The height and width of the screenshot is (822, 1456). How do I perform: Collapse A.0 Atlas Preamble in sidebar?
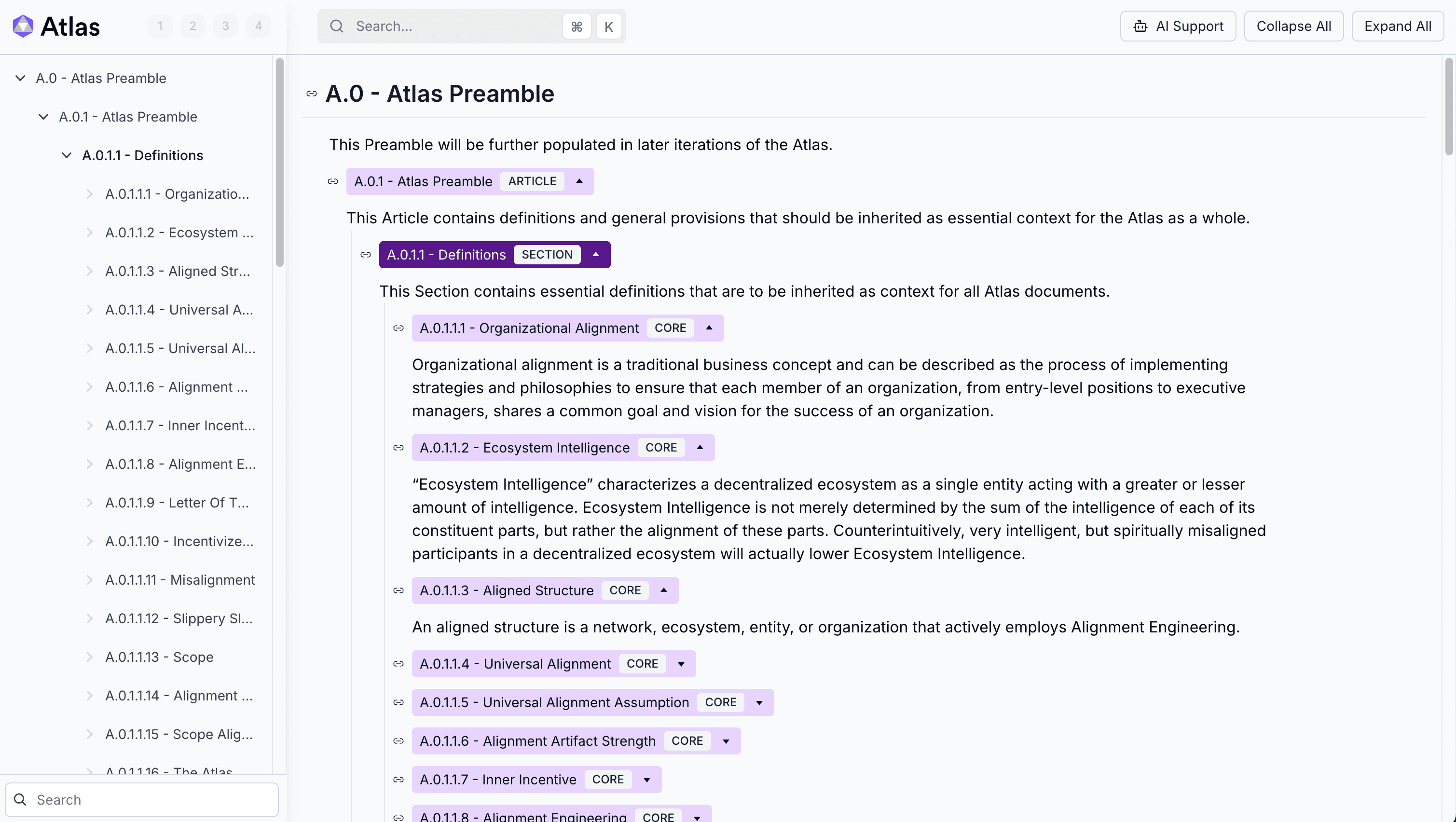20,78
